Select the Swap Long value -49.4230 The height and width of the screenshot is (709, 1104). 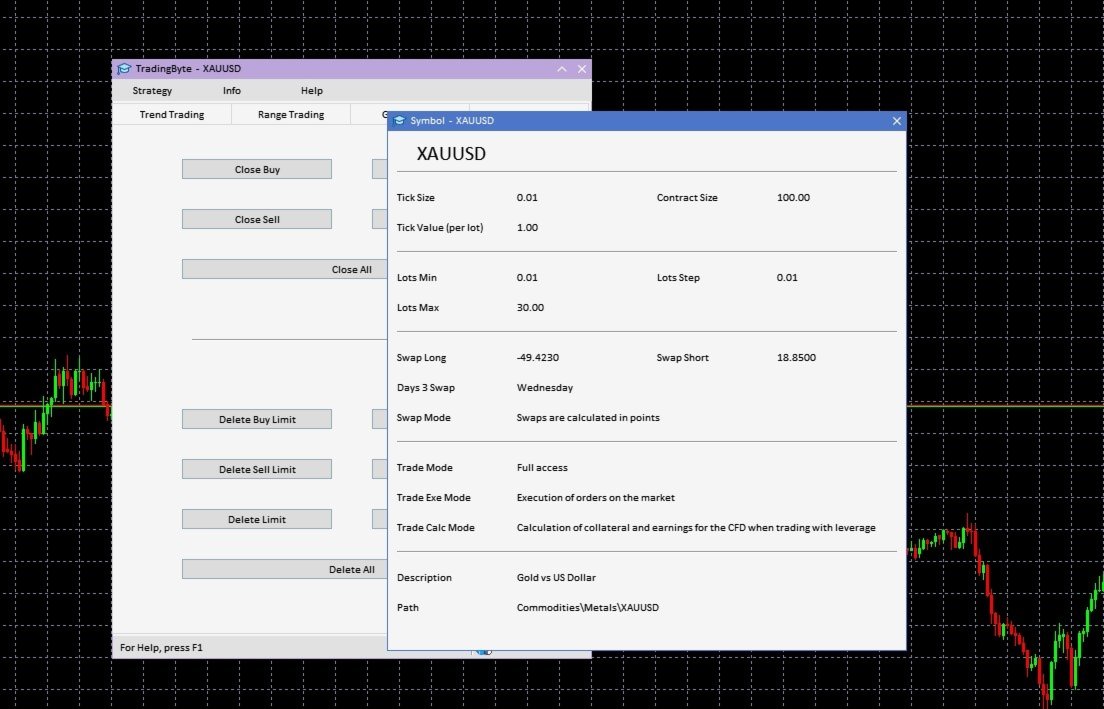click(x=538, y=358)
